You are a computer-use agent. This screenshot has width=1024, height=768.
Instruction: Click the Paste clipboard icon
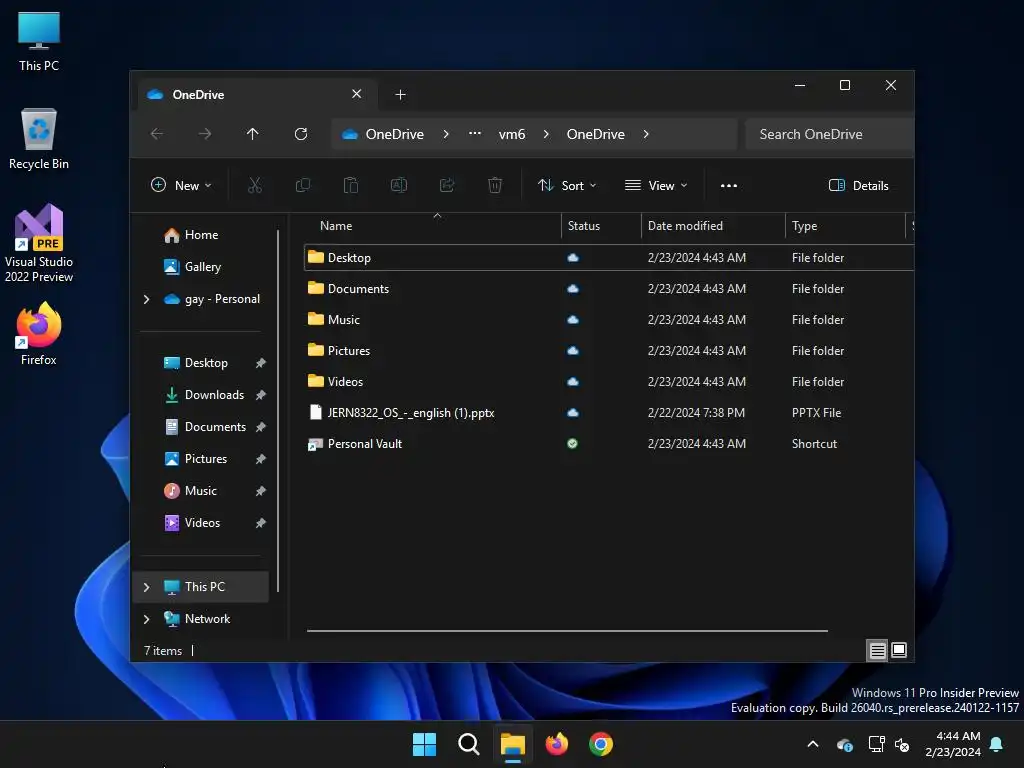click(351, 185)
